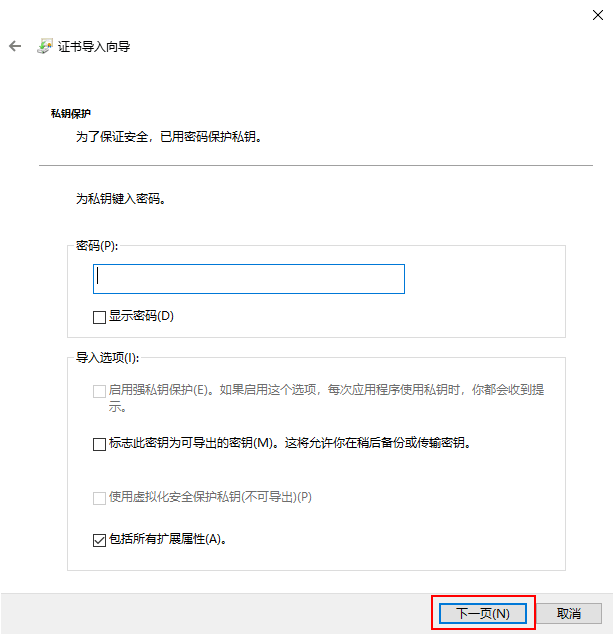Screen dimensions: 614x635
Task: Proceed with the 下一页(N) button
Action: [x=483, y=614]
